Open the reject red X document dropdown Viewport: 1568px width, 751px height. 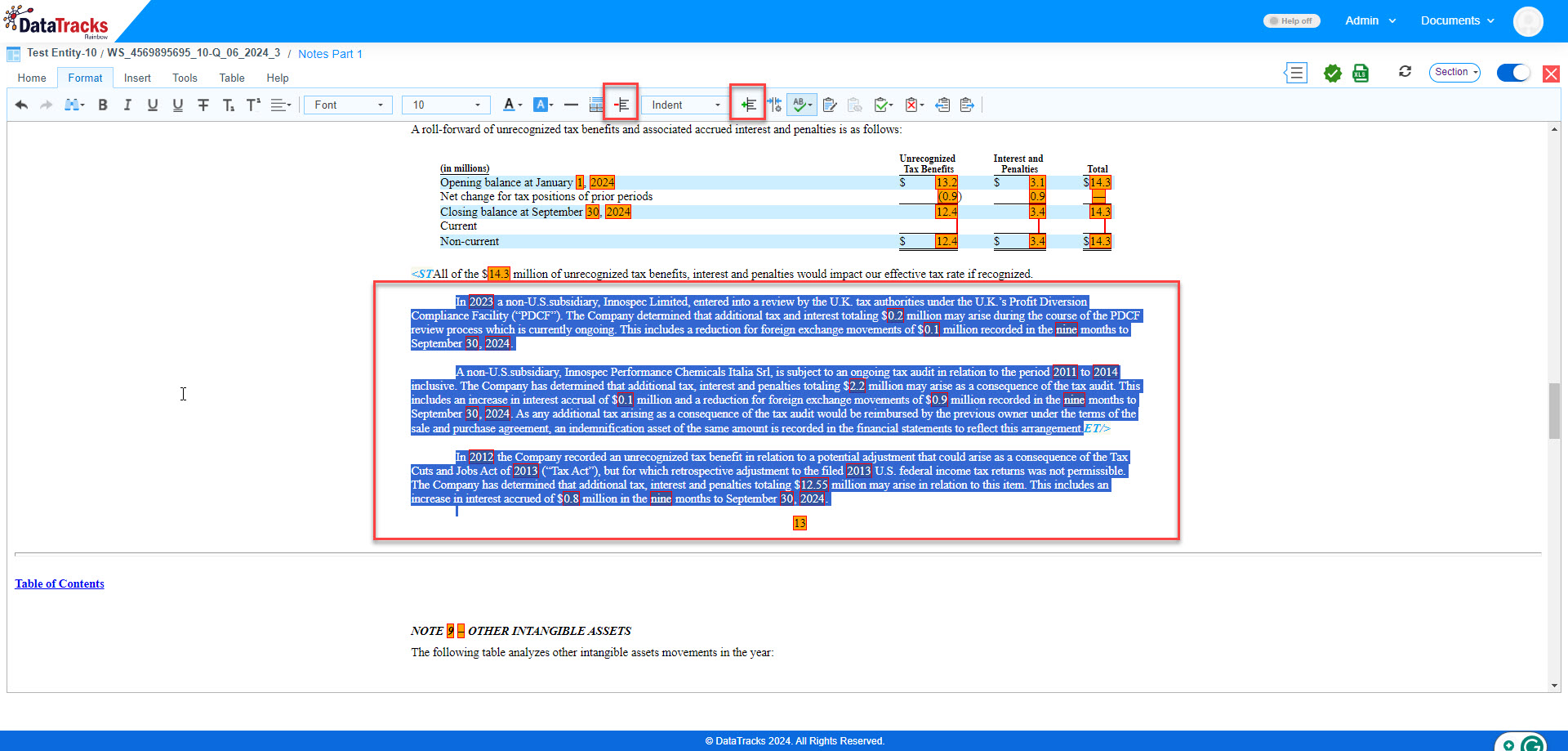coord(914,105)
